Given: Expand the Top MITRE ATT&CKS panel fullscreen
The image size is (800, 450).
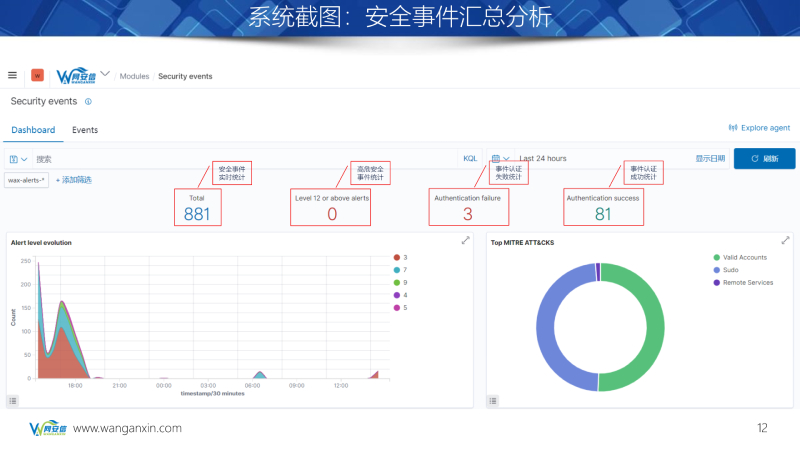Looking at the screenshot, I should pos(785,241).
